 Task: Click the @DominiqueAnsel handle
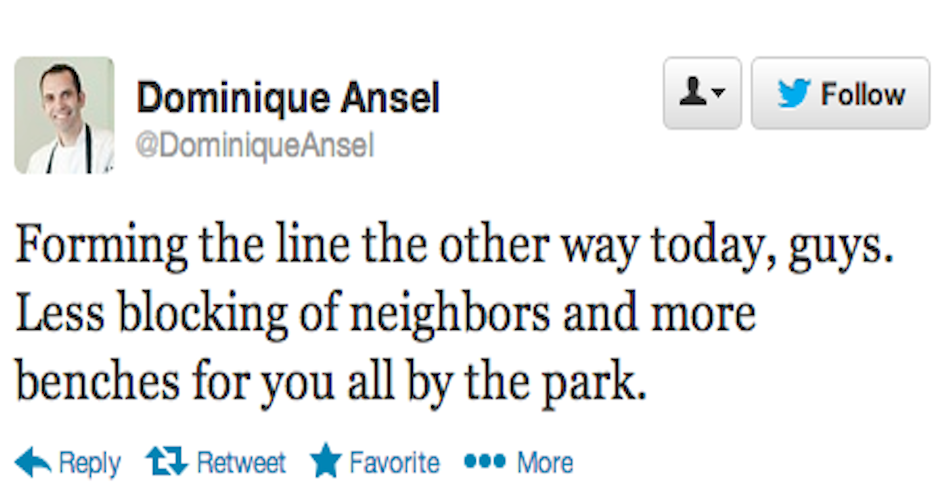click(255, 145)
